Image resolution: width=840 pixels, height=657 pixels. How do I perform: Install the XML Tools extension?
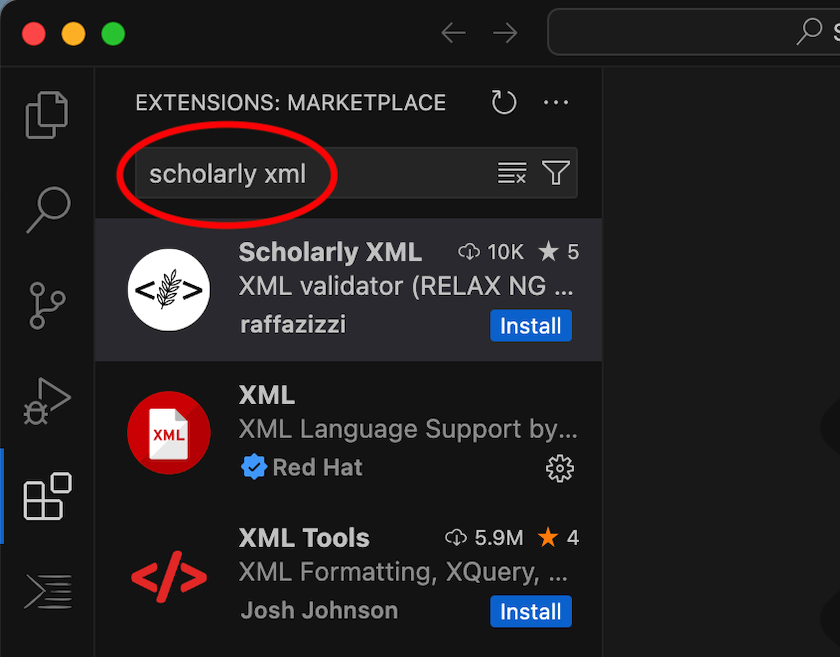(531, 611)
